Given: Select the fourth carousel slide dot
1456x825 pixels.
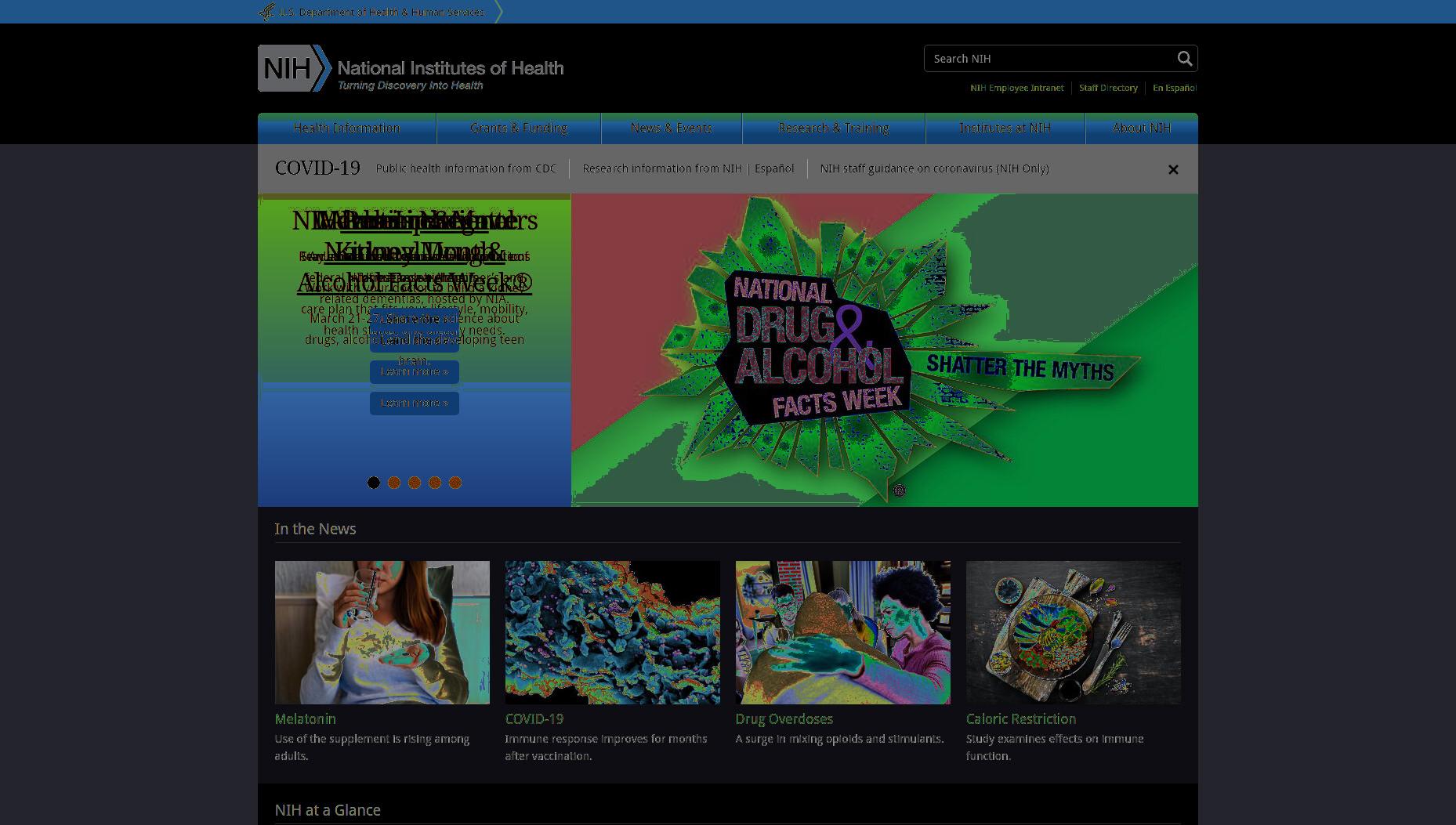Looking at the screenshot, I should pos(435,483).
